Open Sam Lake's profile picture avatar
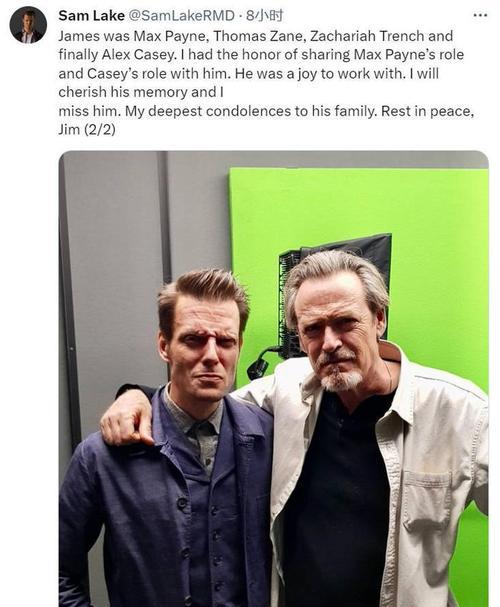This screenshot has height=607, width=500. (x=28, y=25)
